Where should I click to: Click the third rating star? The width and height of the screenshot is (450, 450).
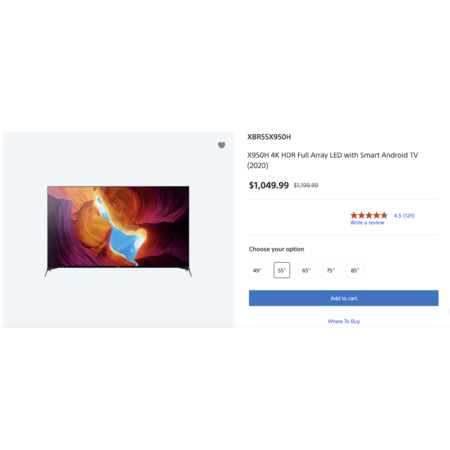[x=369, y=215]
